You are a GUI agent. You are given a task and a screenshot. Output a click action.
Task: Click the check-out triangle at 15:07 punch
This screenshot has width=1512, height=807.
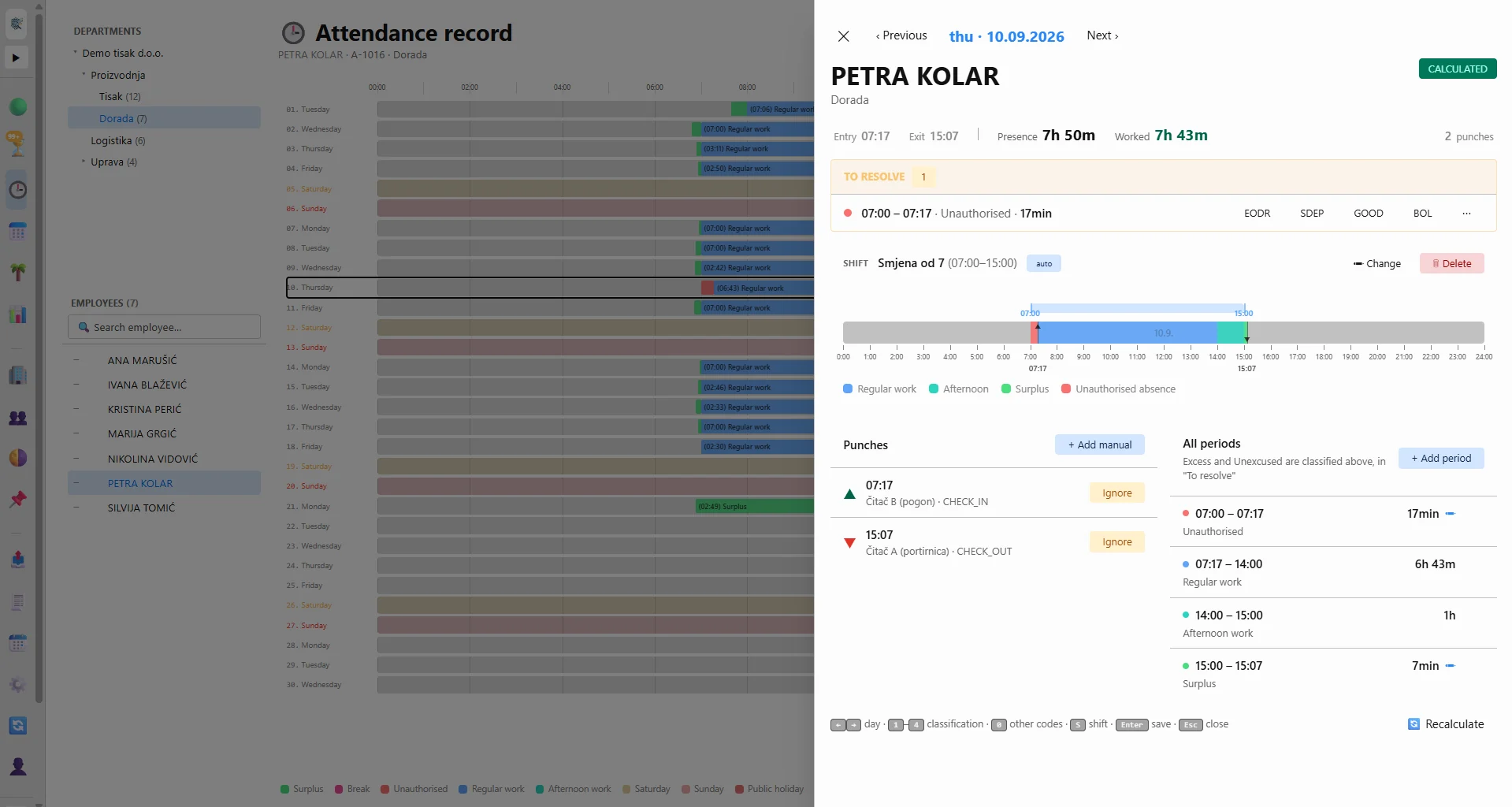click(x=849, y=543)
